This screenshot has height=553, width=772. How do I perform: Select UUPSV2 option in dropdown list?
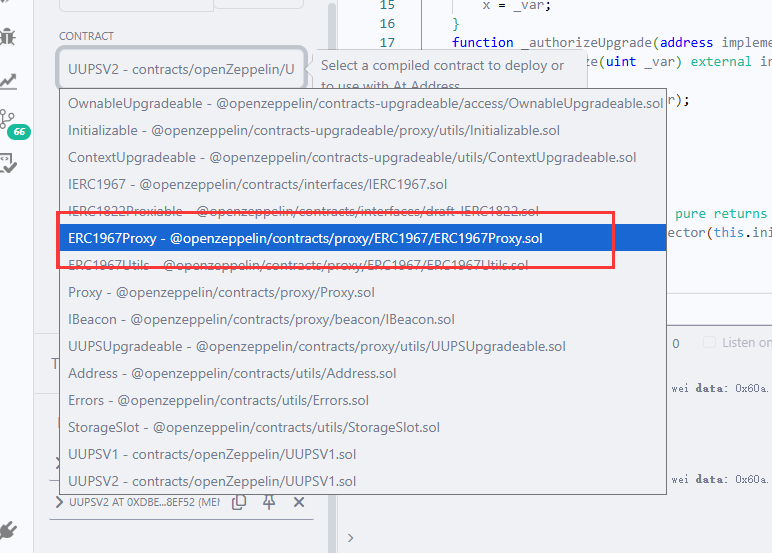point(363,481)
